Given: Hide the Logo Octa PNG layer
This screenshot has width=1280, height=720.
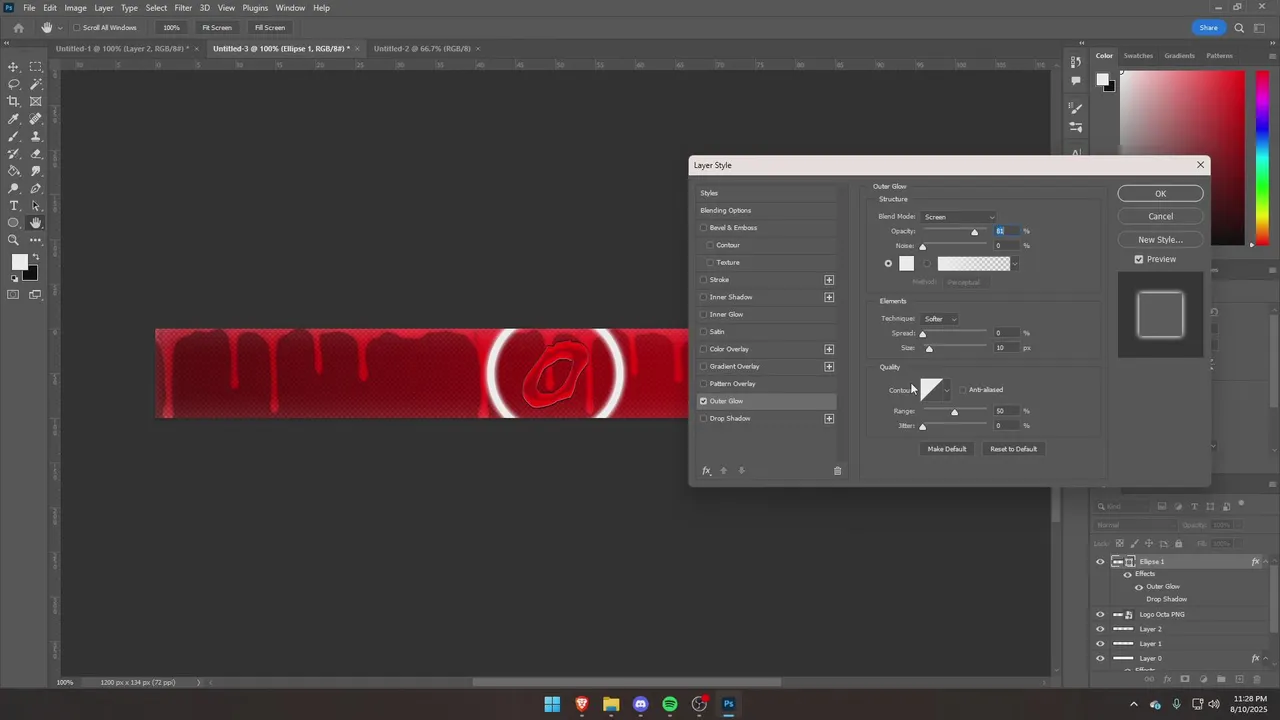Looking at the screenshot, I should (x=1100, y=614).
